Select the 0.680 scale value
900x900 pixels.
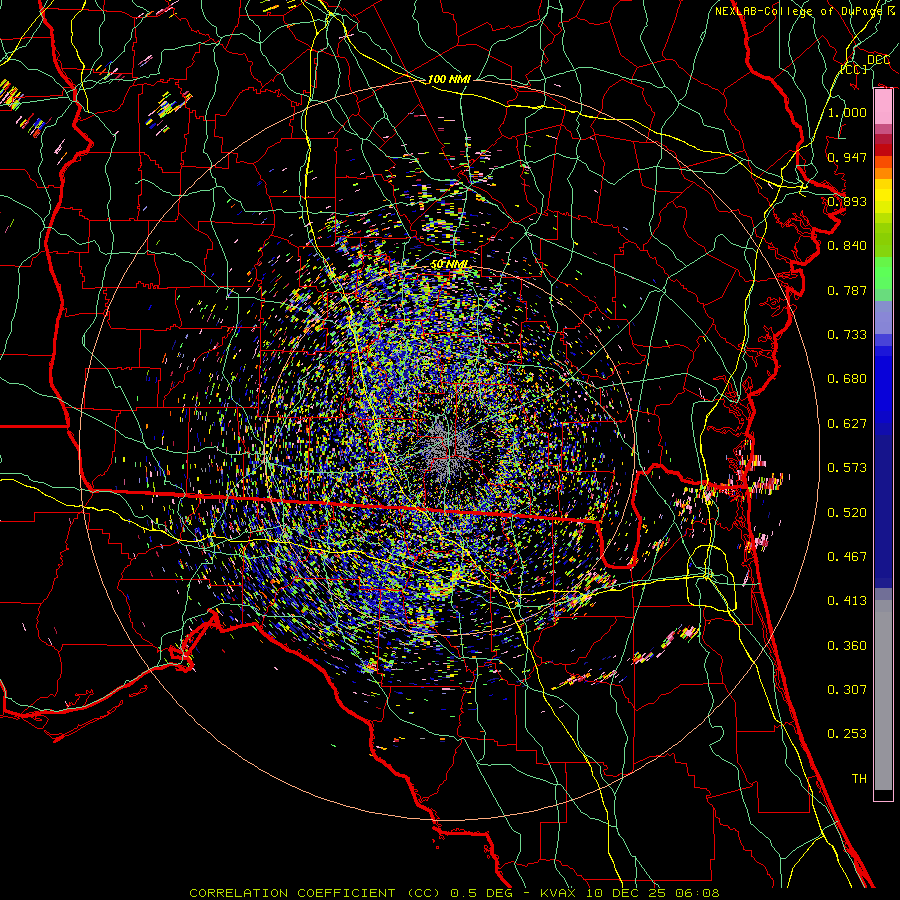pyautogui.click(x=847, y=379)
